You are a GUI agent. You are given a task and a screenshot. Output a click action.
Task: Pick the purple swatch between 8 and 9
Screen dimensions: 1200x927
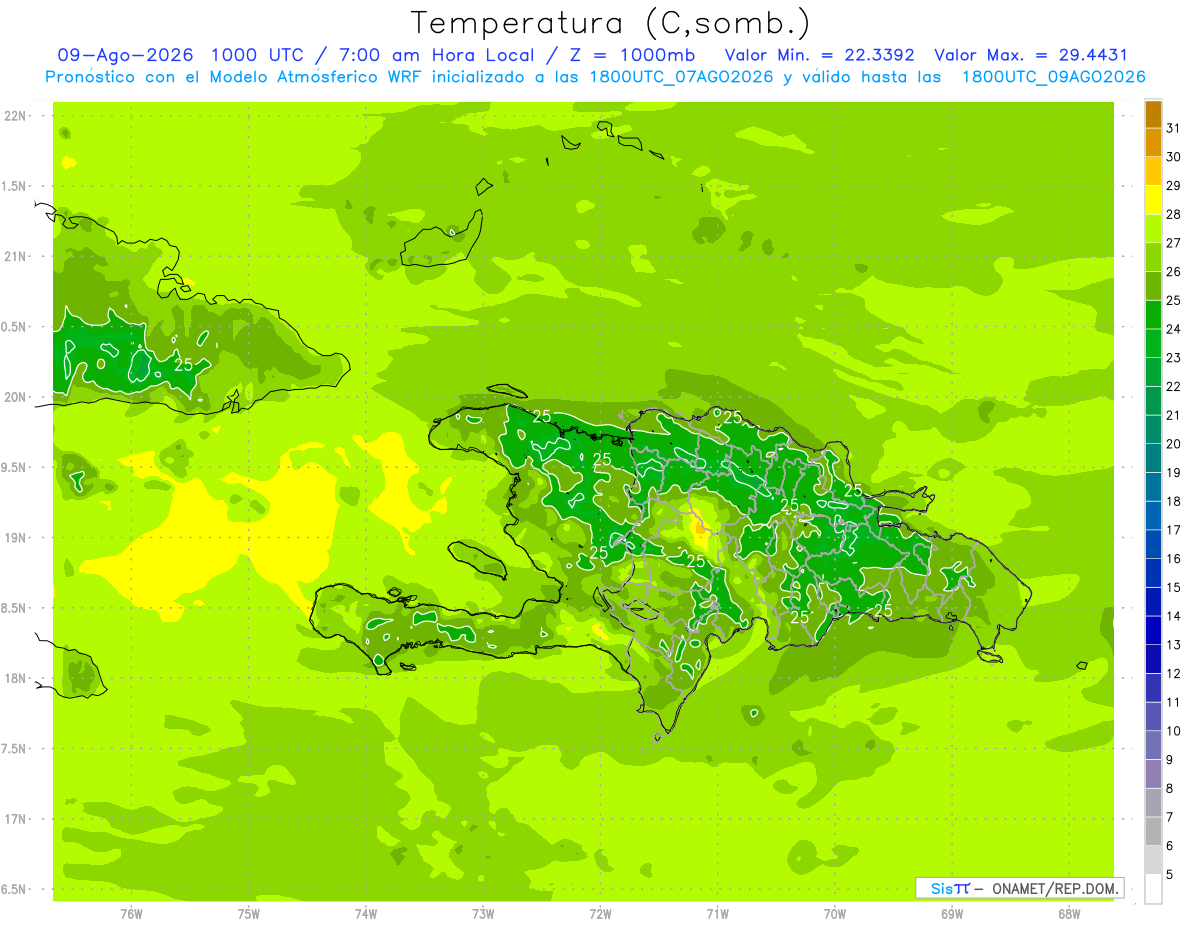point(1153,774)
